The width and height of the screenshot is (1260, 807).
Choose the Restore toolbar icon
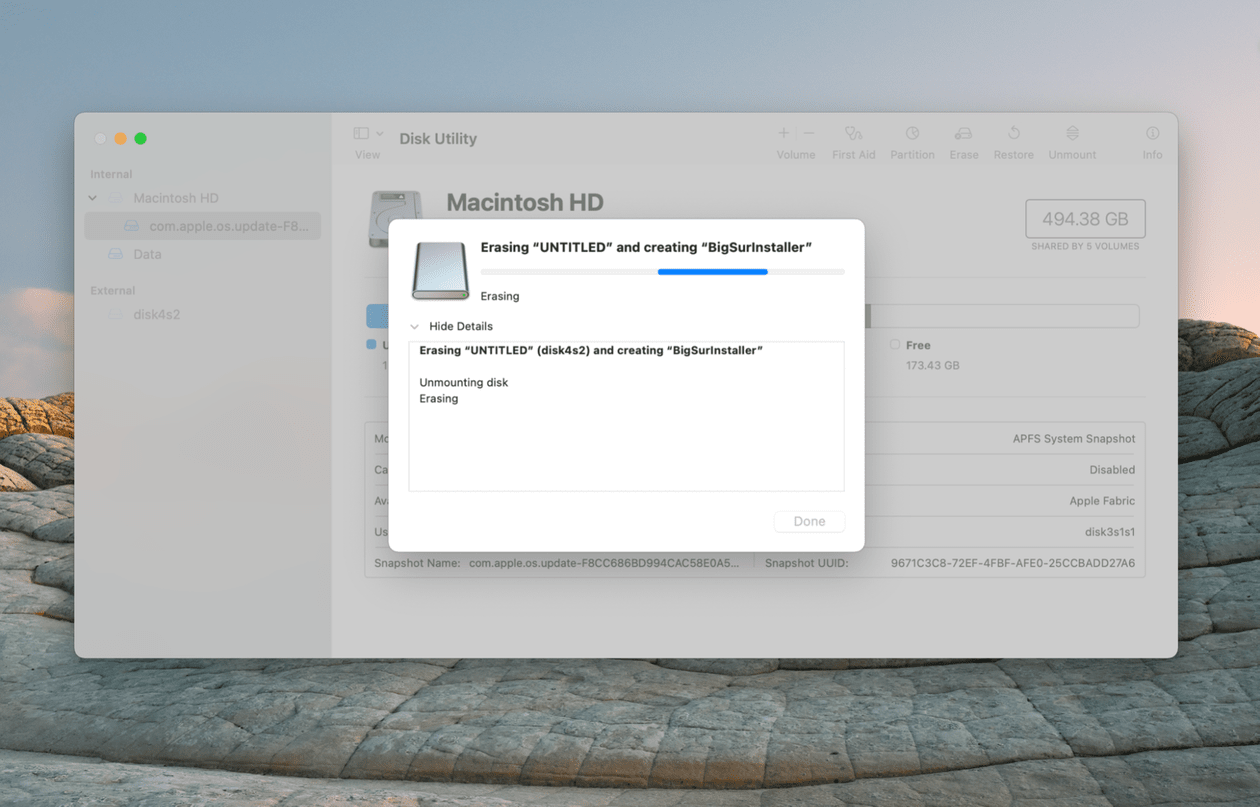[x=1013, y=133]
